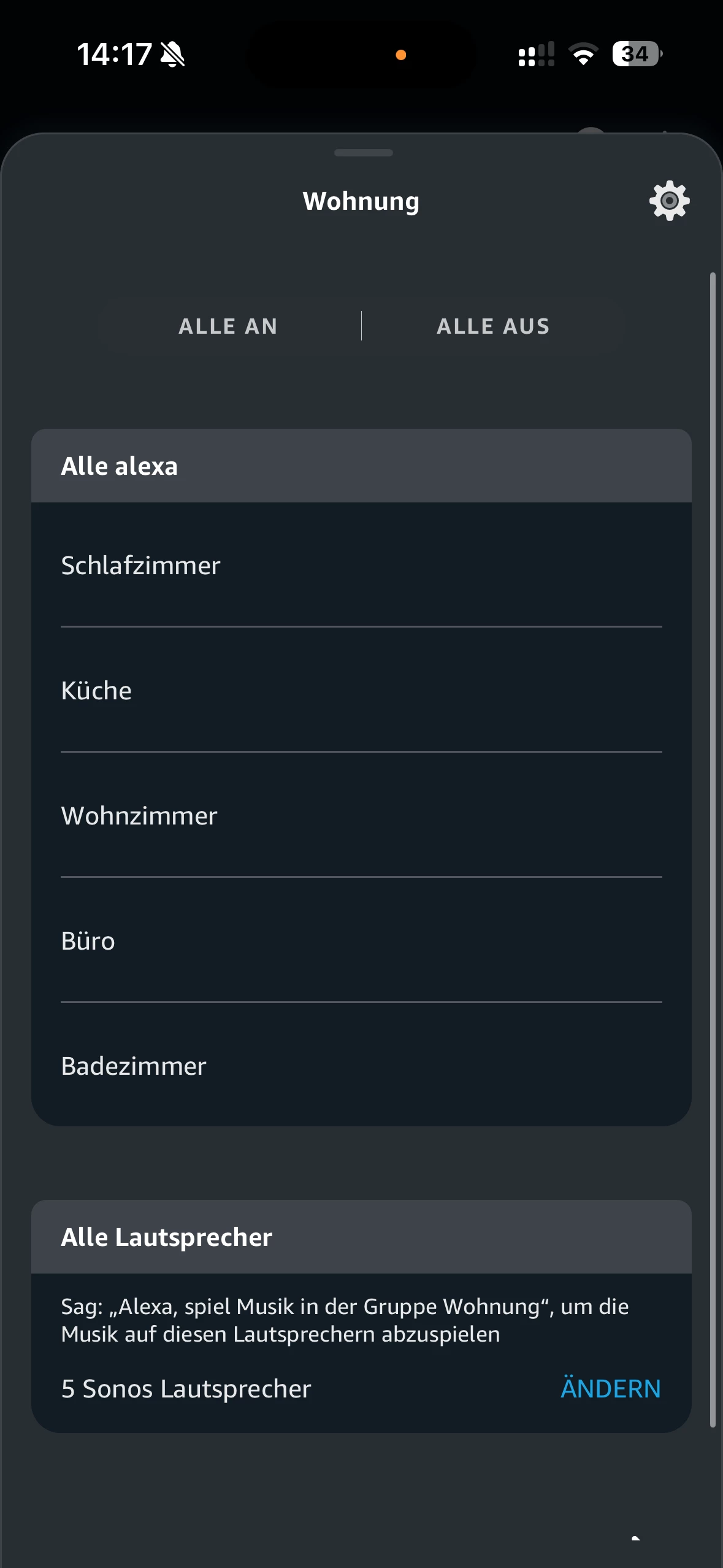Tap the 14:17 clock in status bar

(x=114, y=54)
